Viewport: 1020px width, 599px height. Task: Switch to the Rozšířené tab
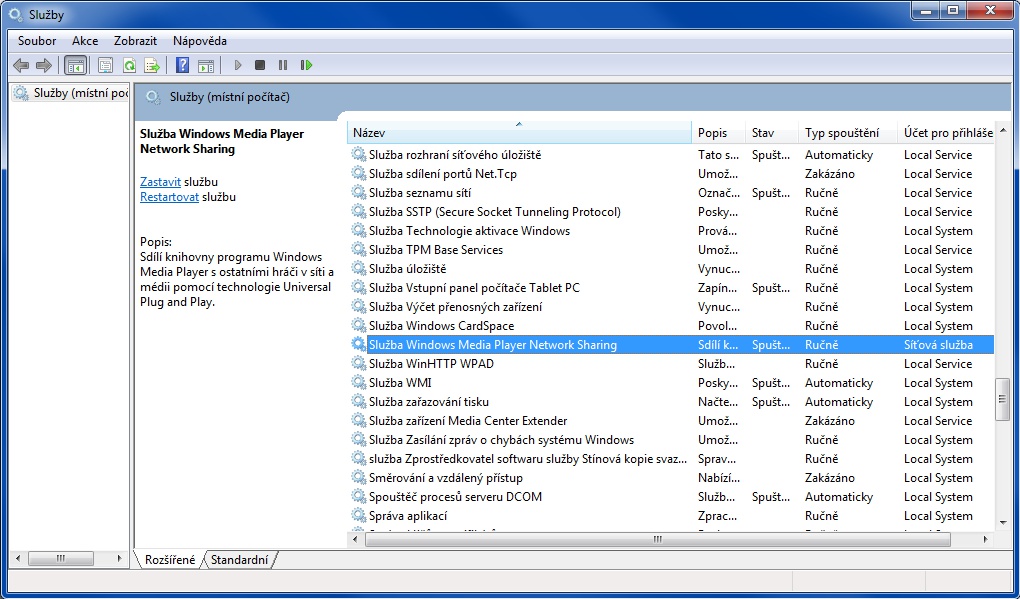170,559
